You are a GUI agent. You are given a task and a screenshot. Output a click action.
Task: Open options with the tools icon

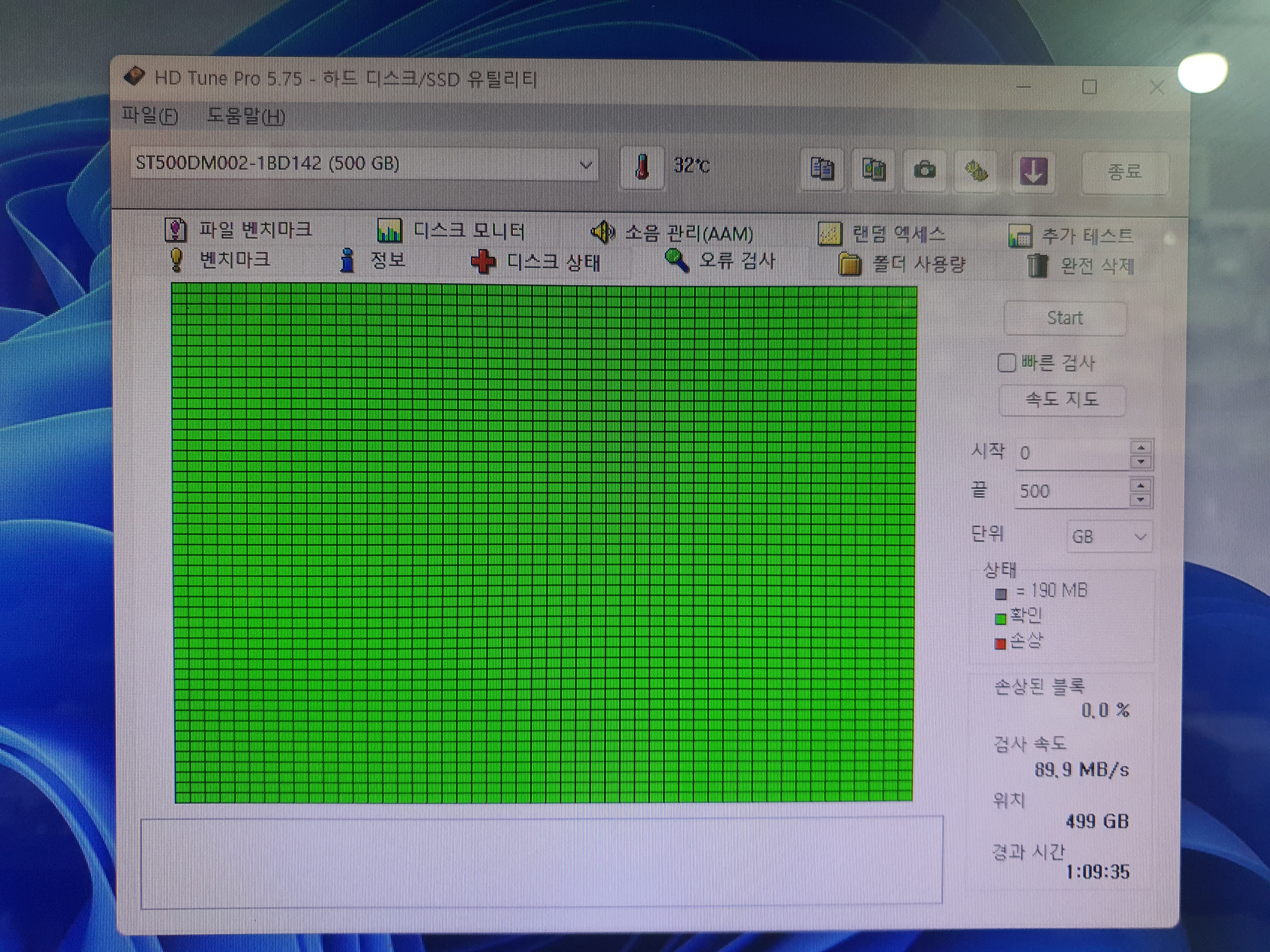[976, 171]
